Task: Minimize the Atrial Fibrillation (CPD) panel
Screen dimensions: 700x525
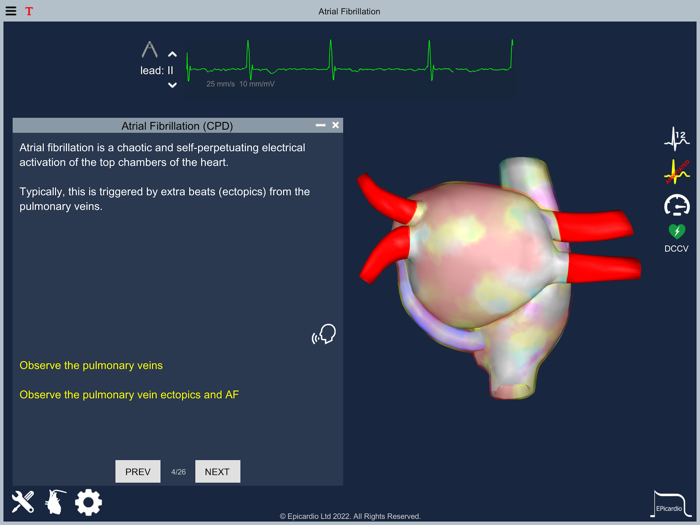Action: pyautogui.click(x=321, y=125)
